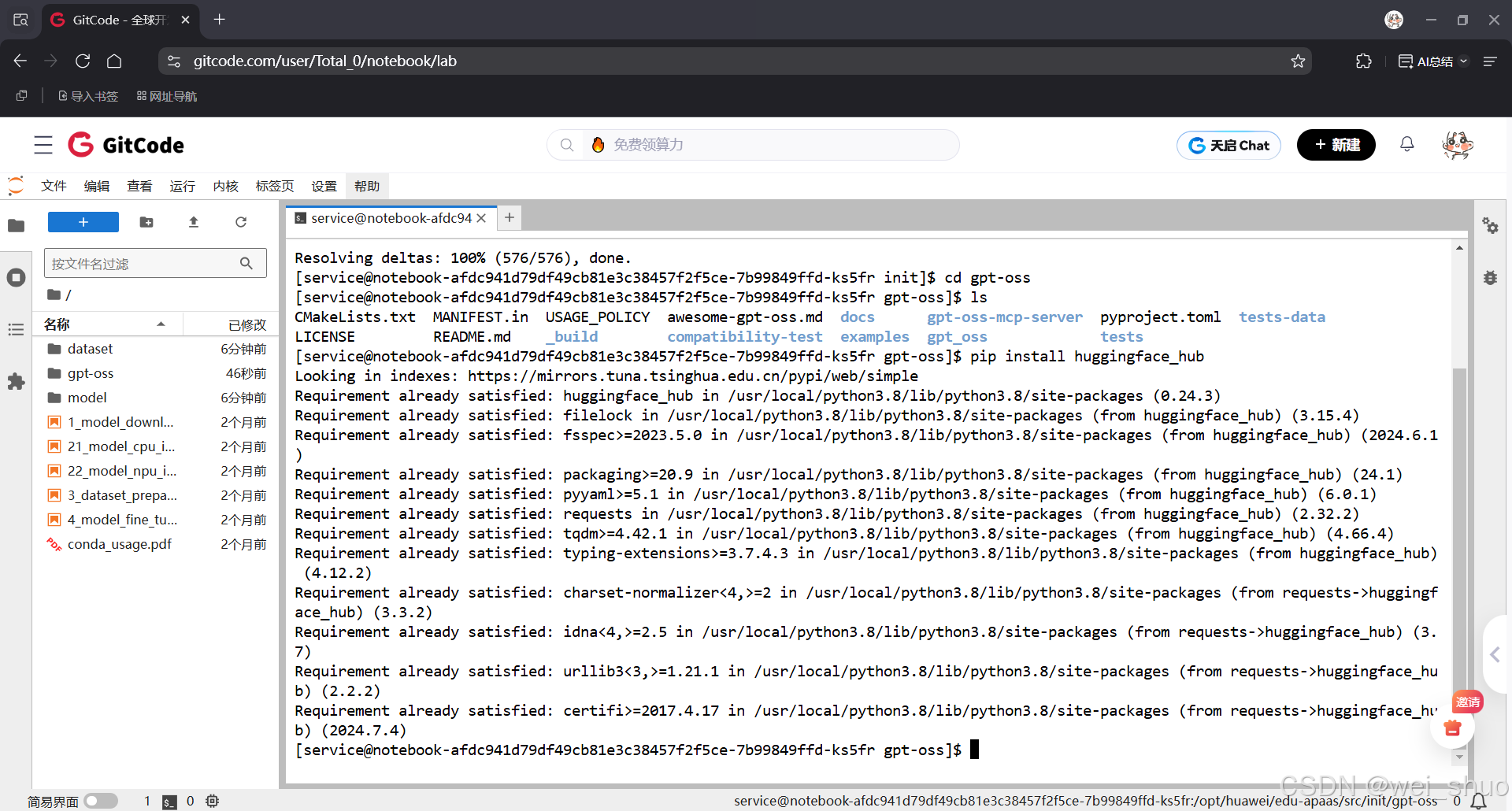Click the JupyterLab logo icon

16,186
